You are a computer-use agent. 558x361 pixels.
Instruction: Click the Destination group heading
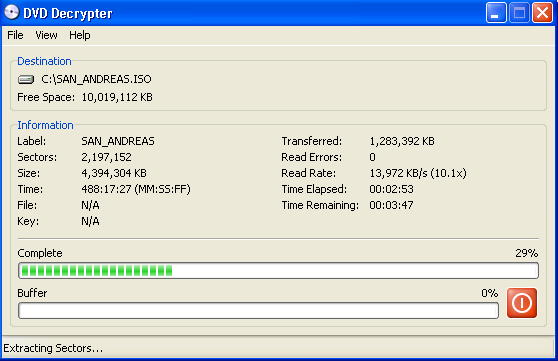(x=44, y=61)
